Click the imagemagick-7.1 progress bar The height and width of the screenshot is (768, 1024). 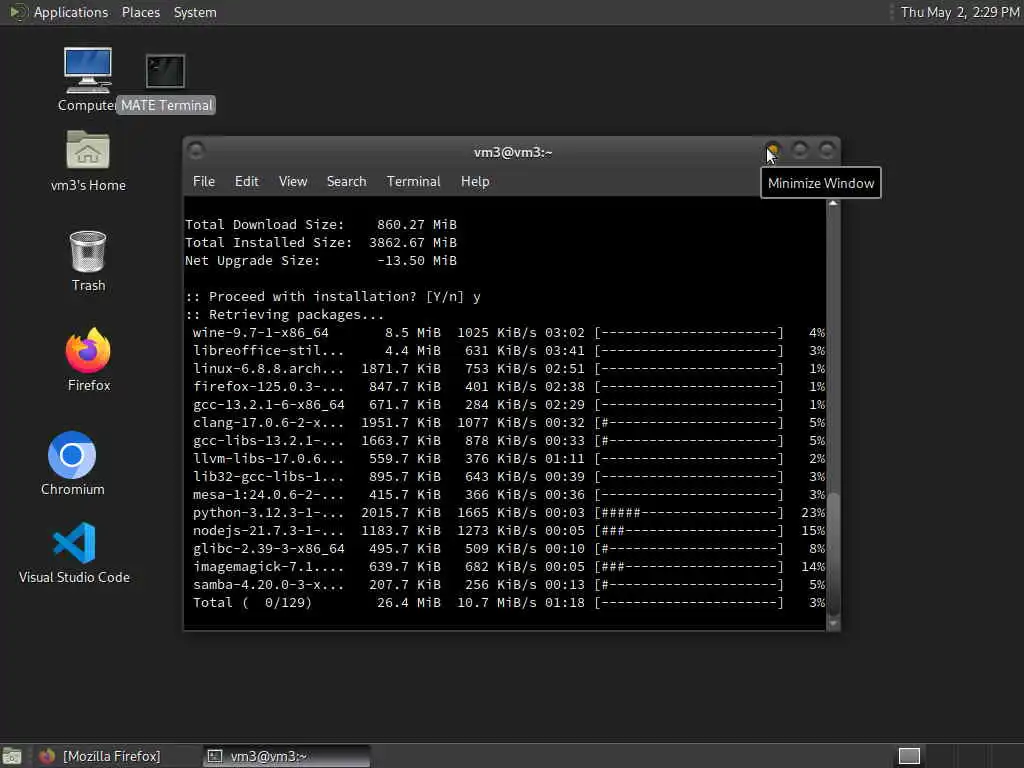(x=688, y=567)
